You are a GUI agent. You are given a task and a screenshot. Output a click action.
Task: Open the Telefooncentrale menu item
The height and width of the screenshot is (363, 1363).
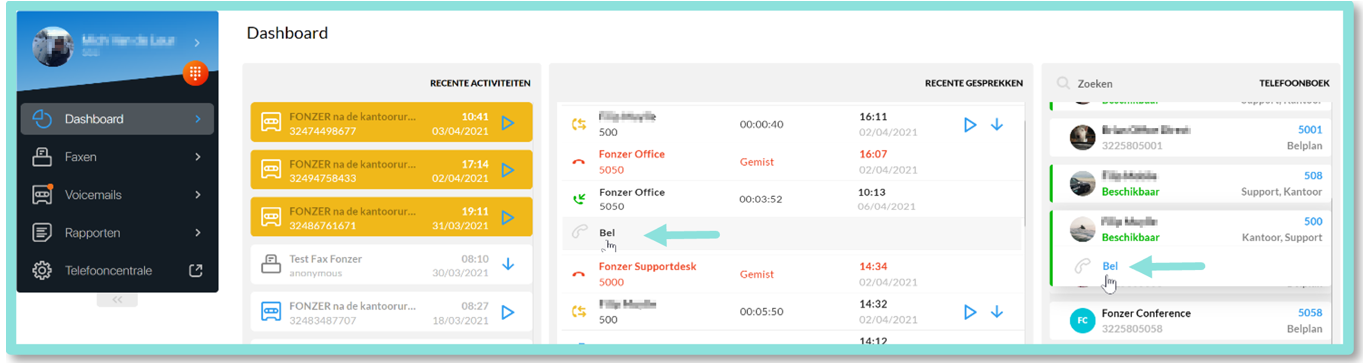point(117,270)
